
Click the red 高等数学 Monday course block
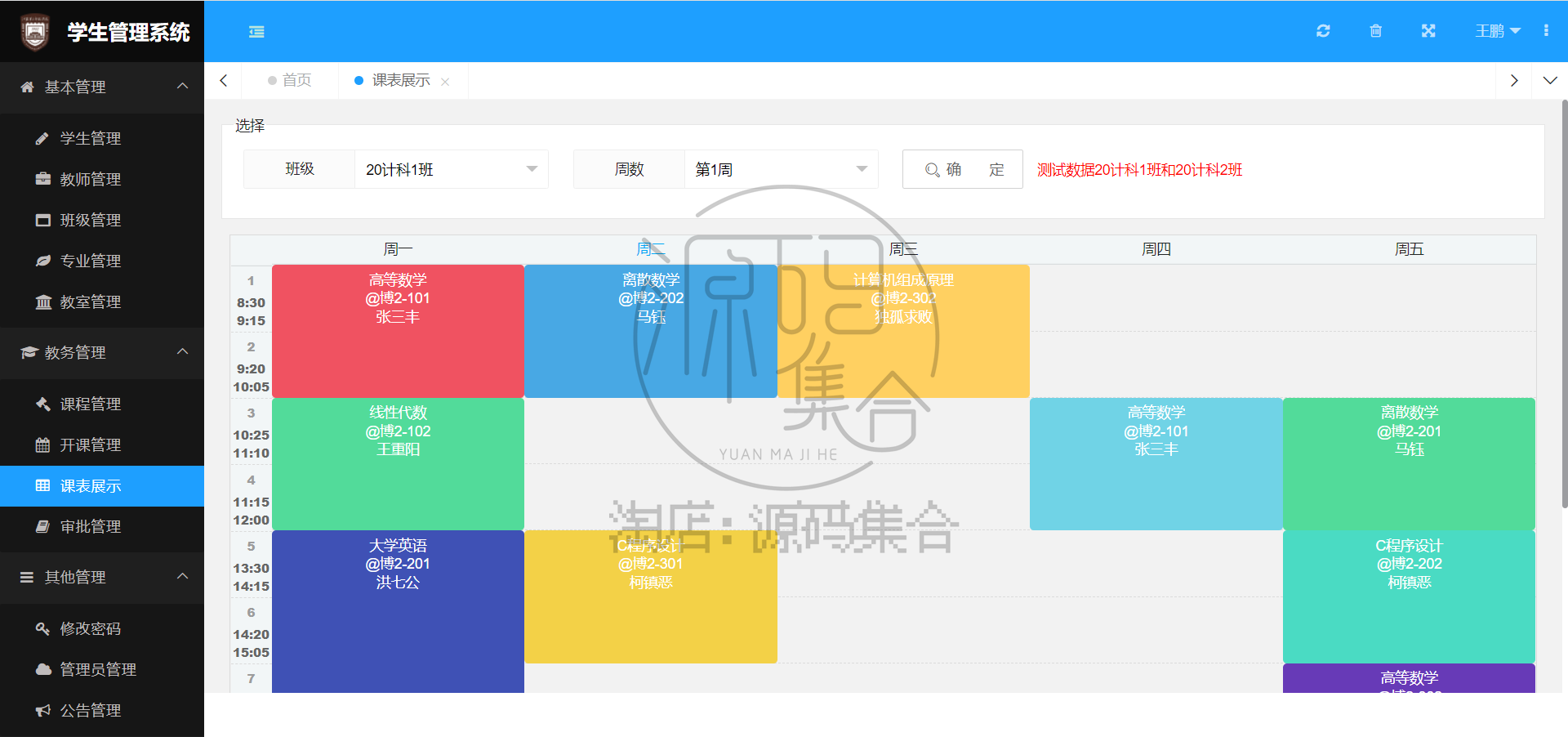pos(398,331)
